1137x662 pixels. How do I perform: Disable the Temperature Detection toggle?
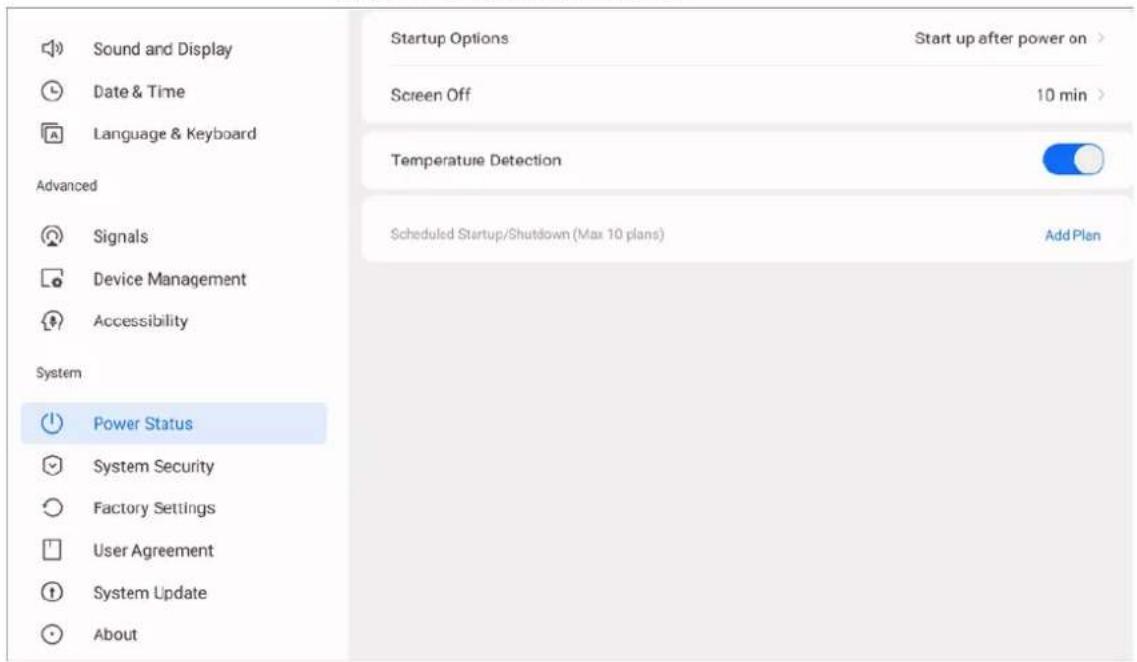1073,160
